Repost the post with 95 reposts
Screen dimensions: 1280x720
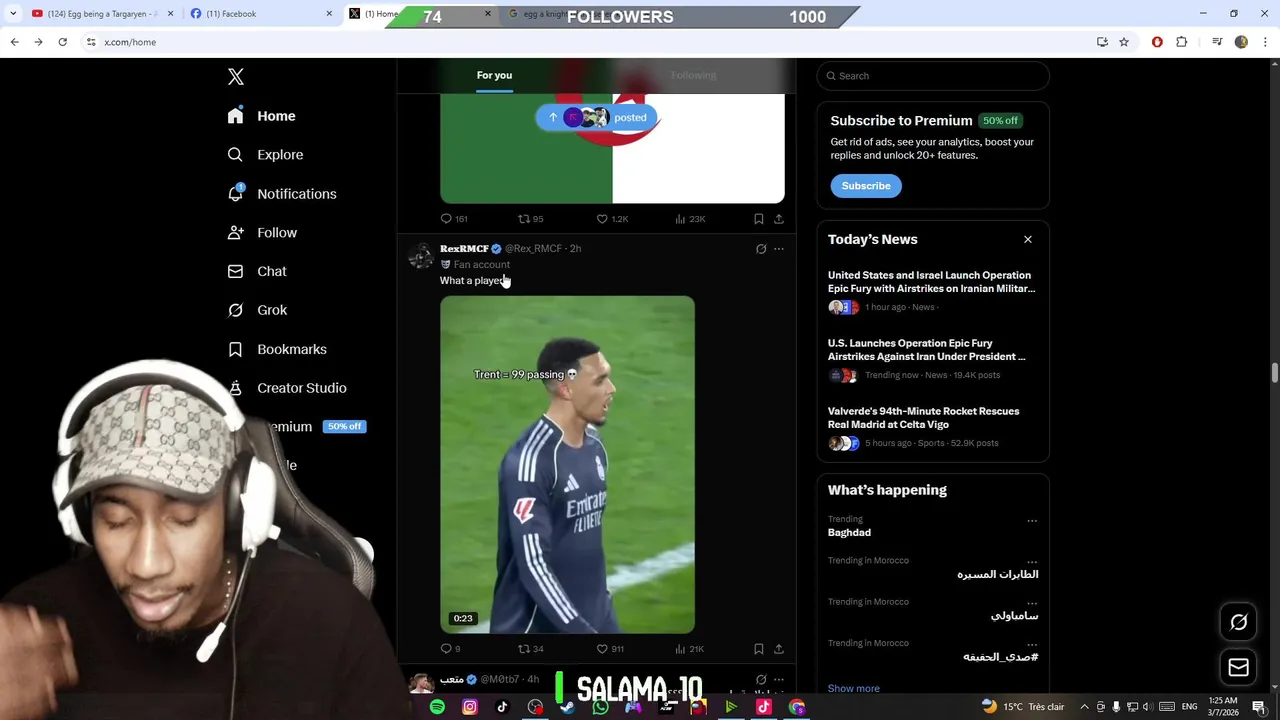pyautogui.click(x=530, y=219)
